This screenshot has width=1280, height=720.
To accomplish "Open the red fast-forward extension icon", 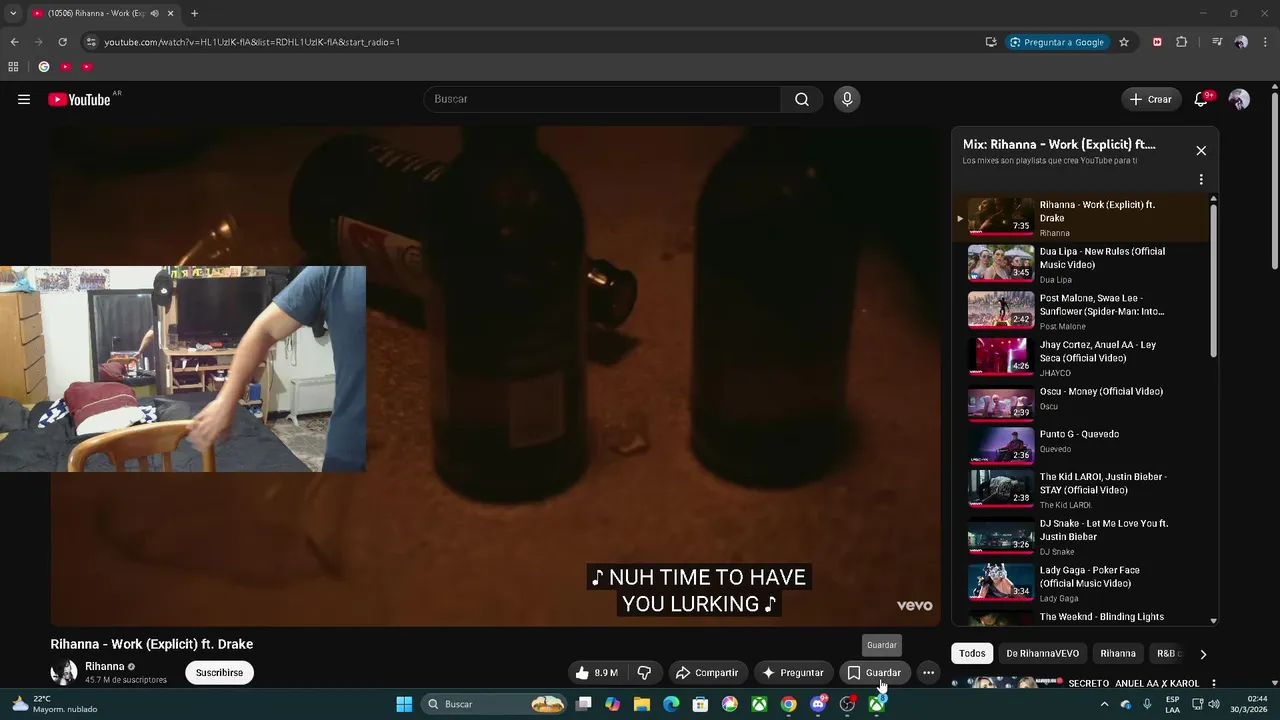I will pyautogui.click(x=1157, y=42).
